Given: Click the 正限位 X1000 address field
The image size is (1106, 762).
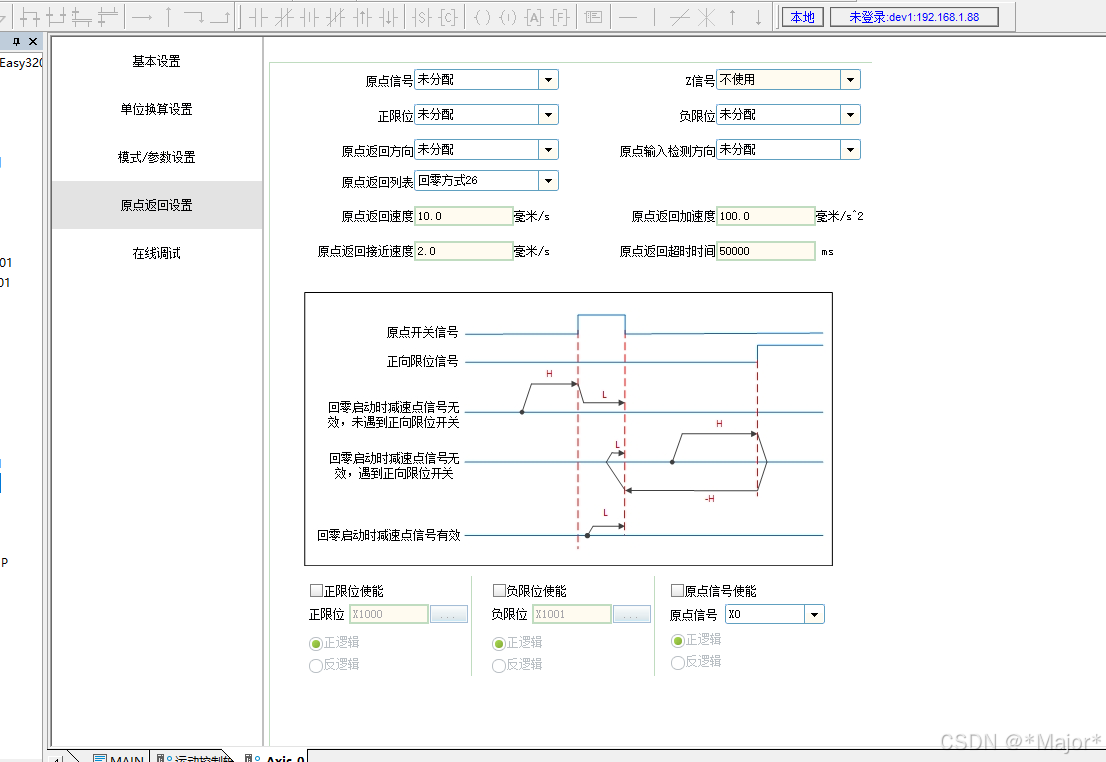Looking at the screenshot, I should 389,615.
